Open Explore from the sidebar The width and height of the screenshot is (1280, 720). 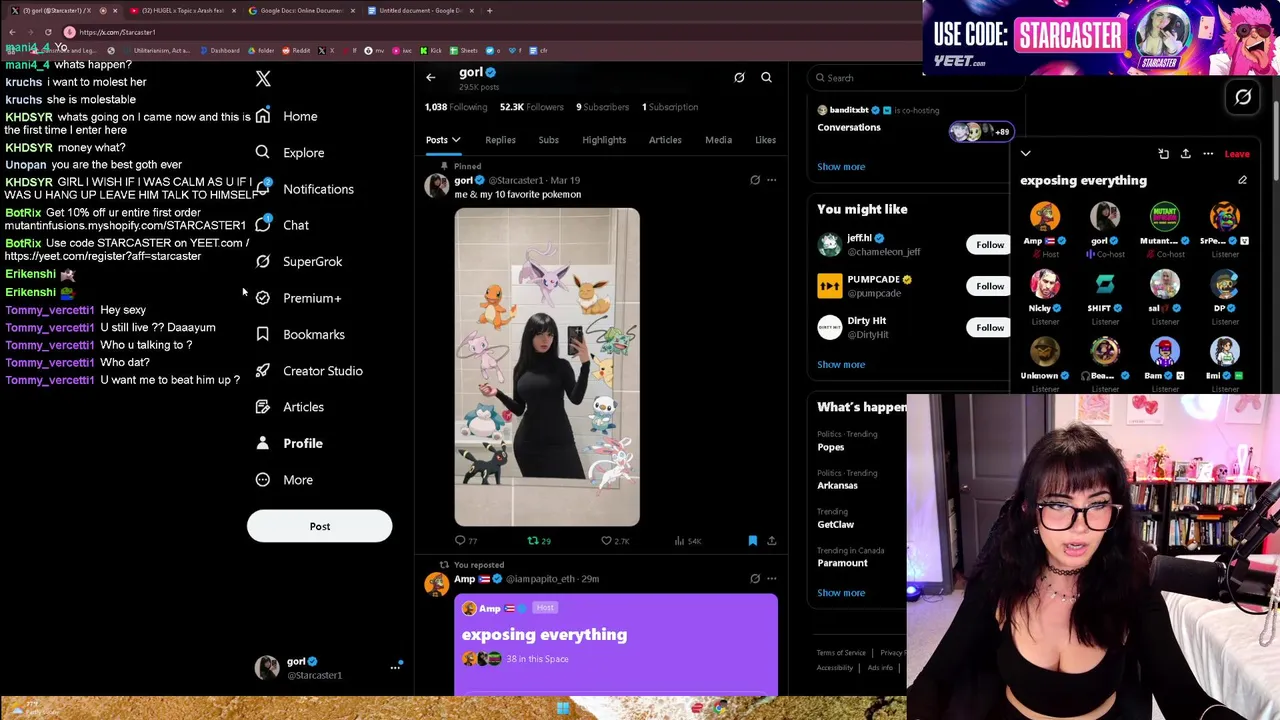tap(289, 153)
